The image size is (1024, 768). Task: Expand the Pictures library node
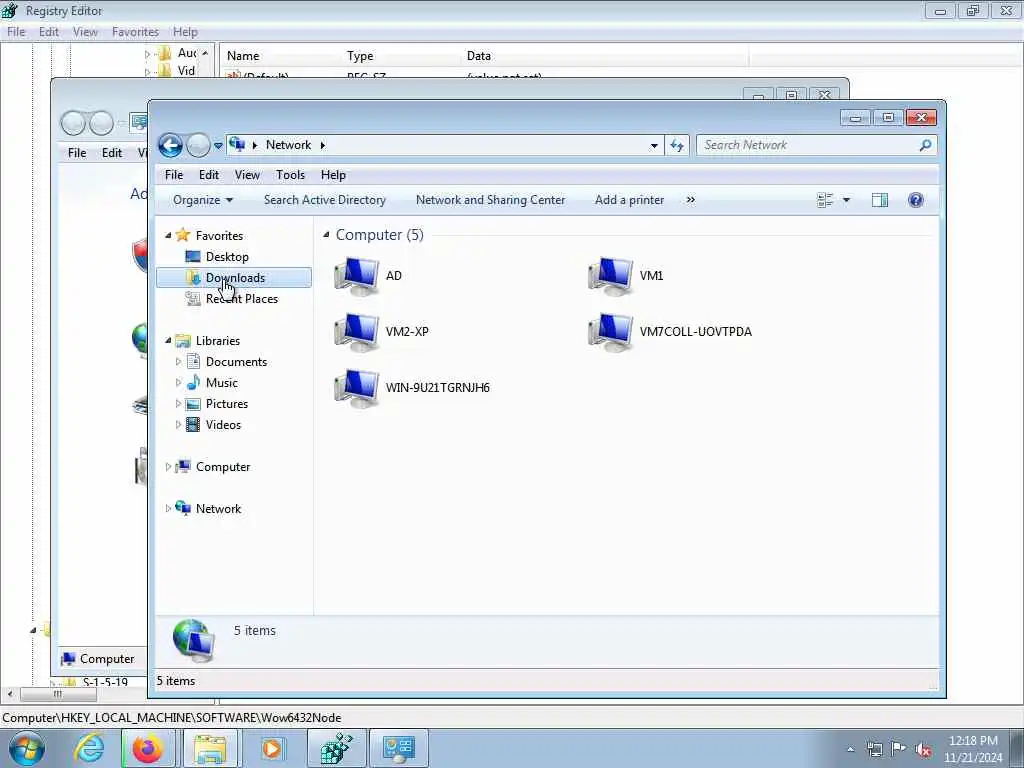(178, 404)
